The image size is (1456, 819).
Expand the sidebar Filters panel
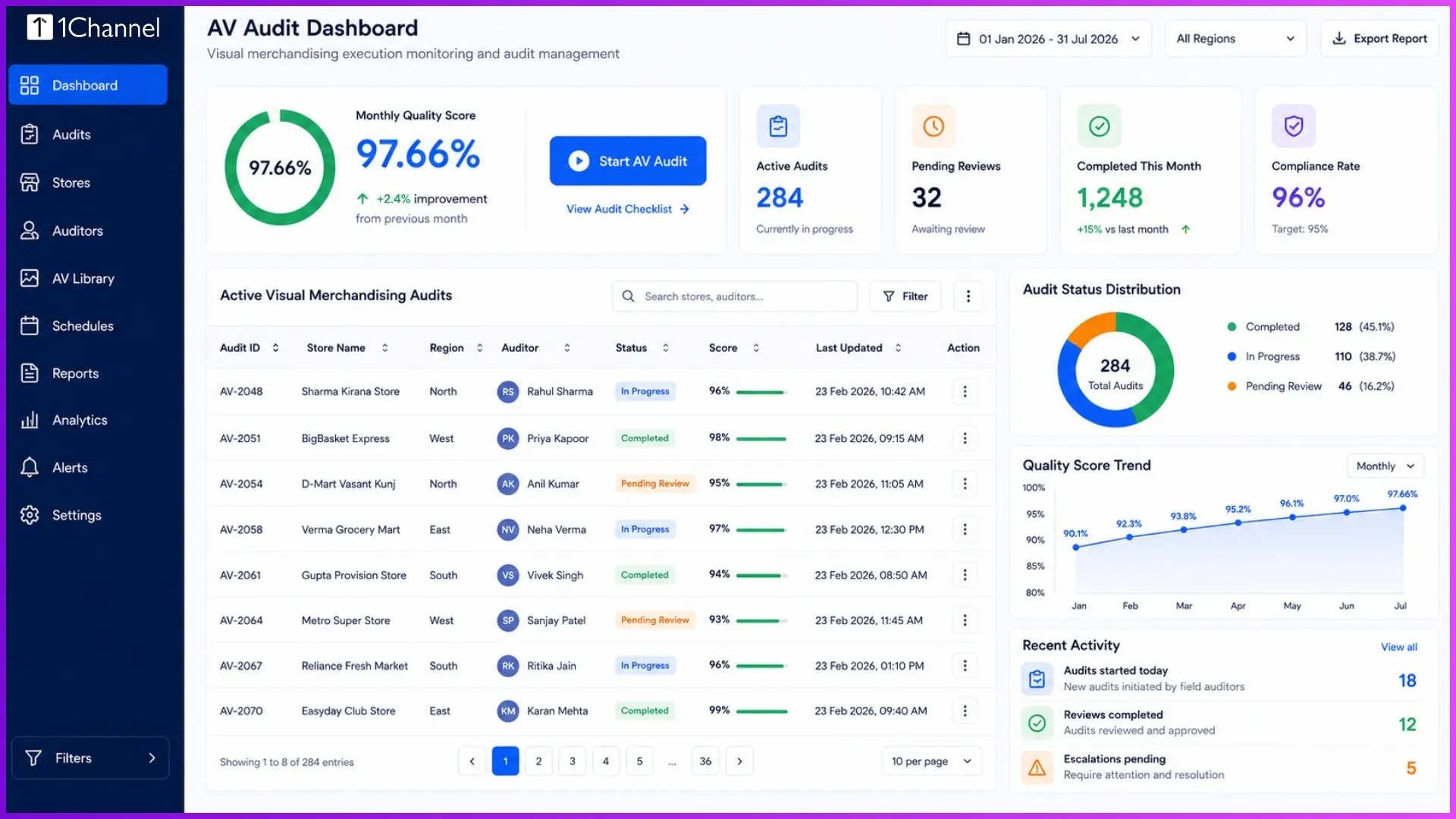click(x=90, y=758)
